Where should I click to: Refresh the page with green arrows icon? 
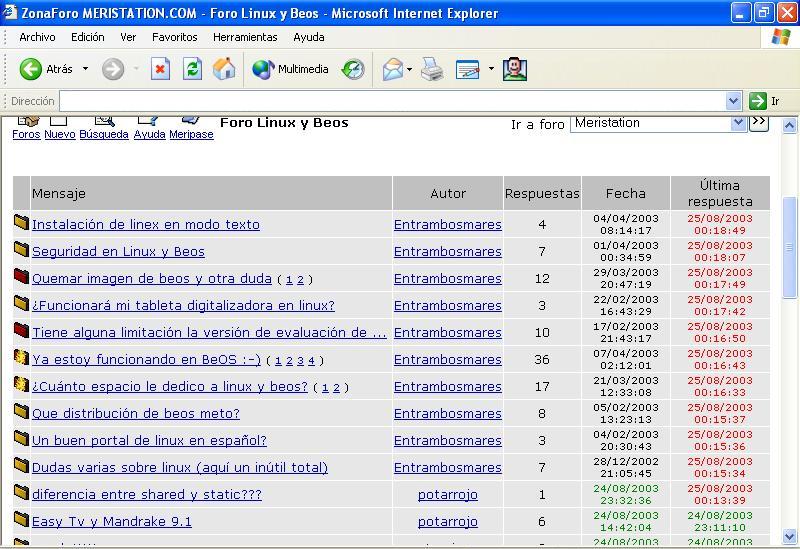click(x=192, y=69)
